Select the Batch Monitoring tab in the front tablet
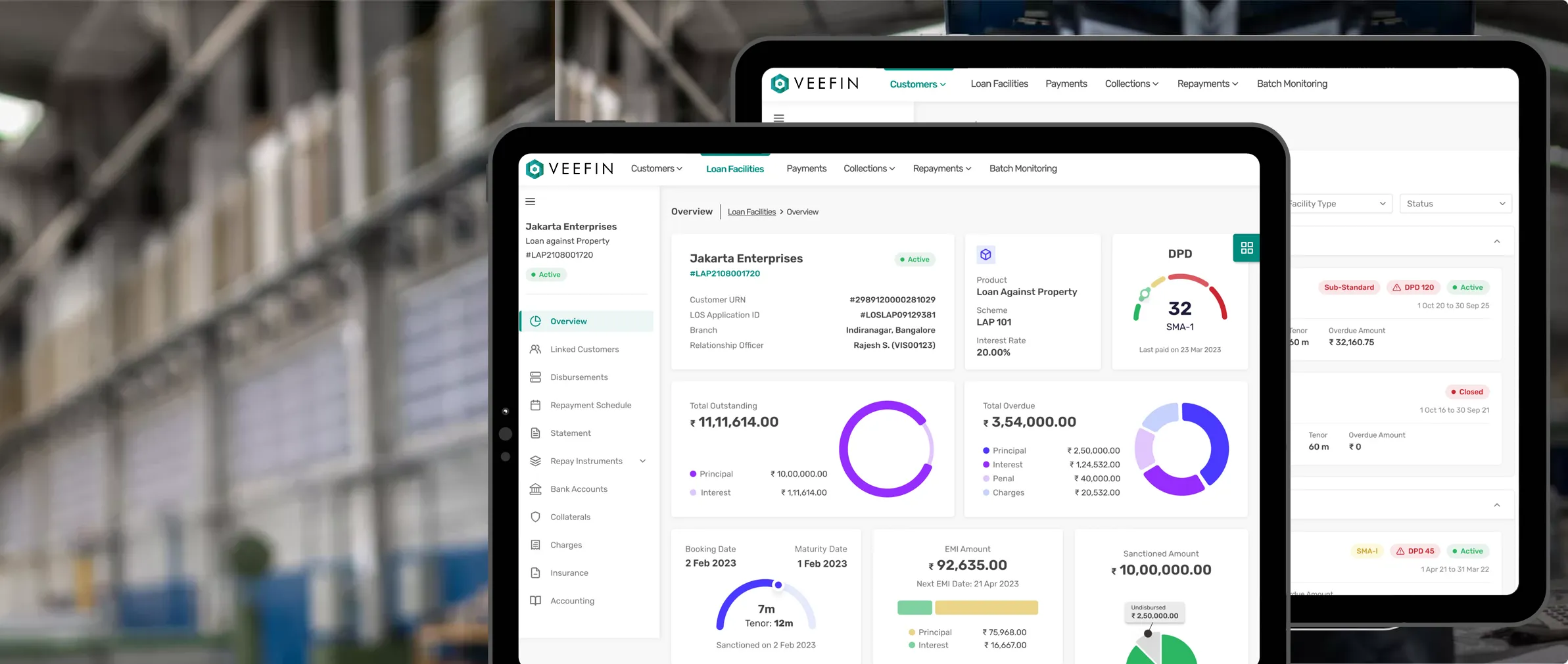The width and height of the screenshot is (1568, 664). click(x=1023, y=169)
